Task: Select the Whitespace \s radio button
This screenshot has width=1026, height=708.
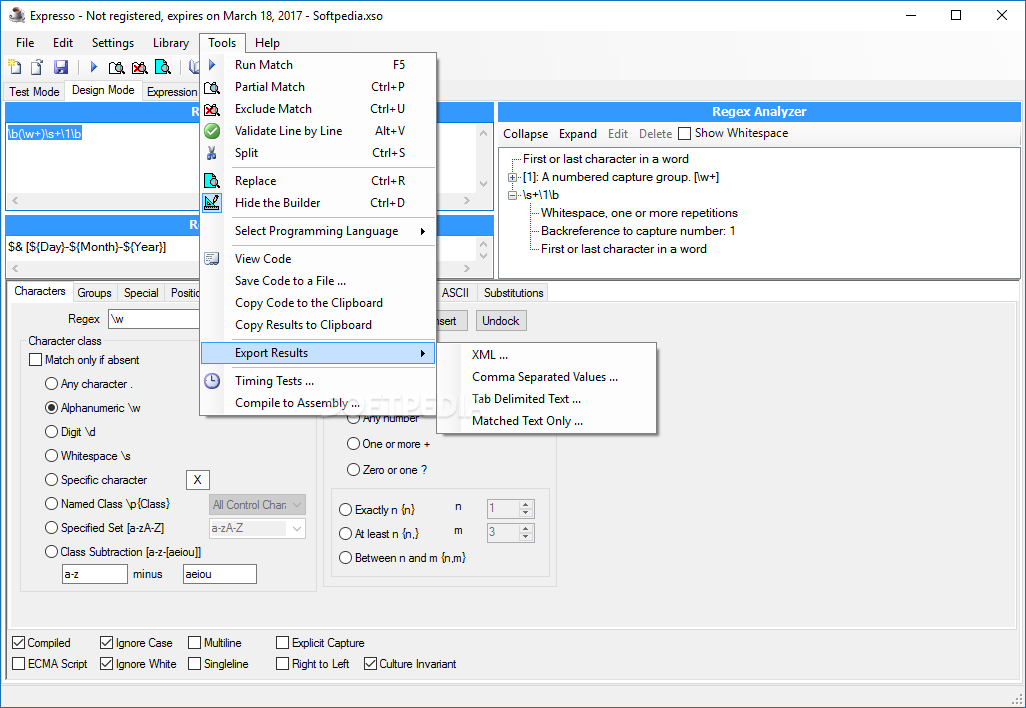Action: (x=51, y=455)
